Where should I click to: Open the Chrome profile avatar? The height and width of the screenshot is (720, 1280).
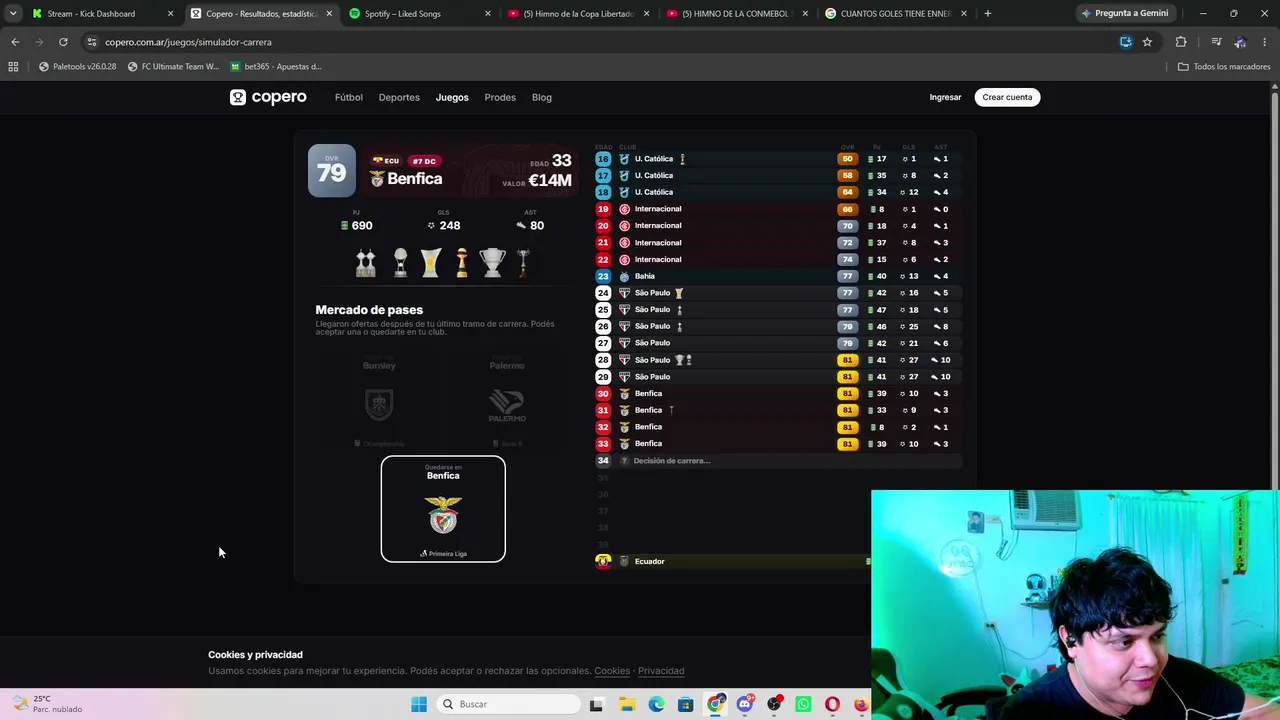pos(1240,42)
